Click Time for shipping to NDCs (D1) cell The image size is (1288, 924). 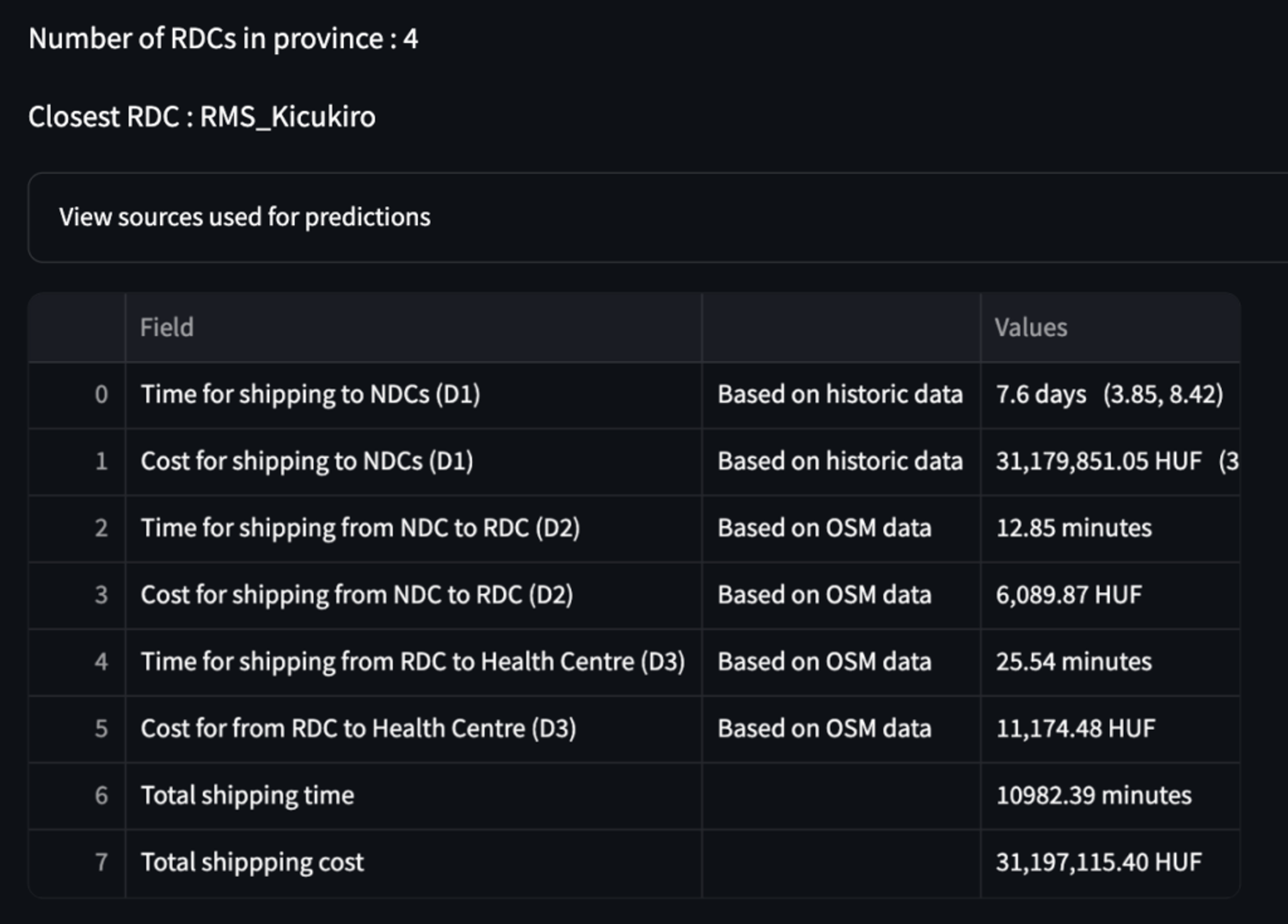pyautogui.click(x=414, y=395)
